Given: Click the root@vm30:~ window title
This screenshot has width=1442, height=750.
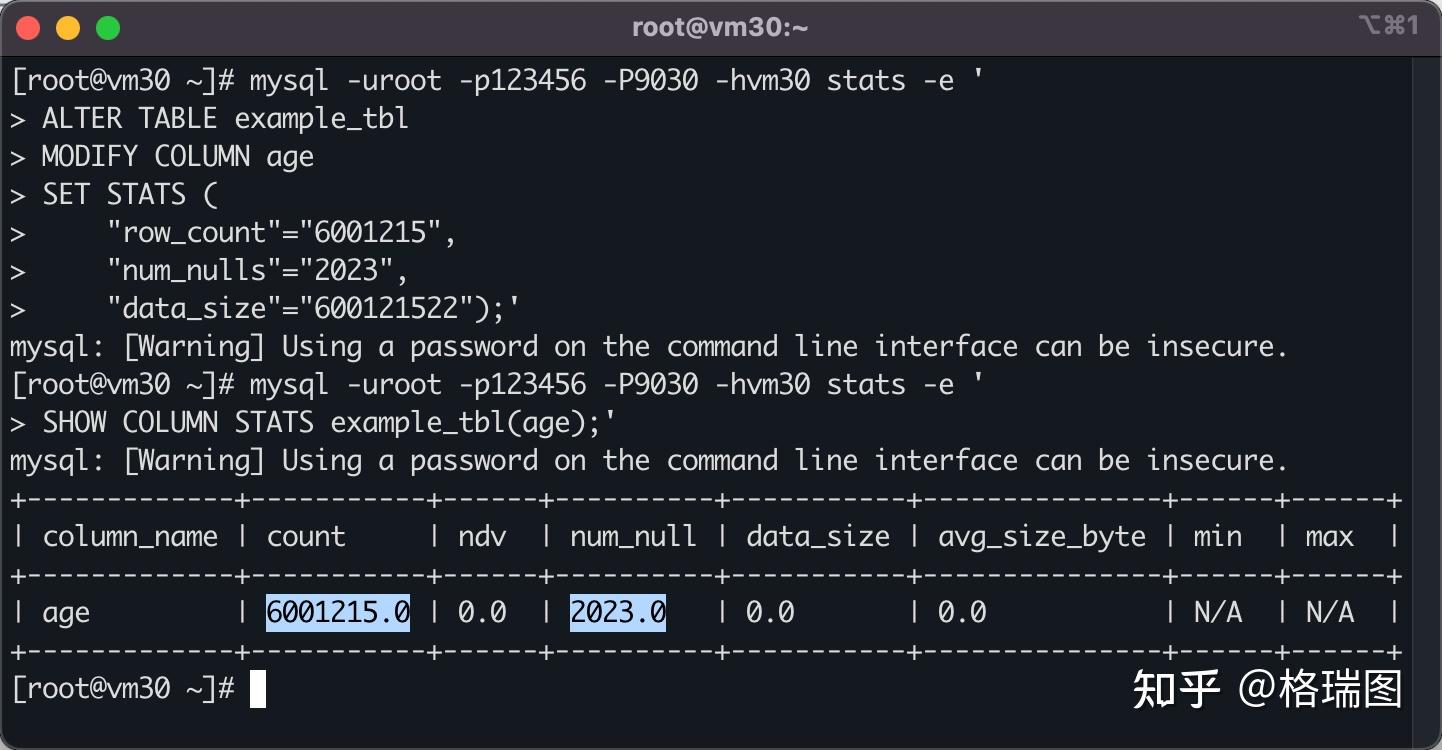Looking at the screenshot, I should coord(720,28).
